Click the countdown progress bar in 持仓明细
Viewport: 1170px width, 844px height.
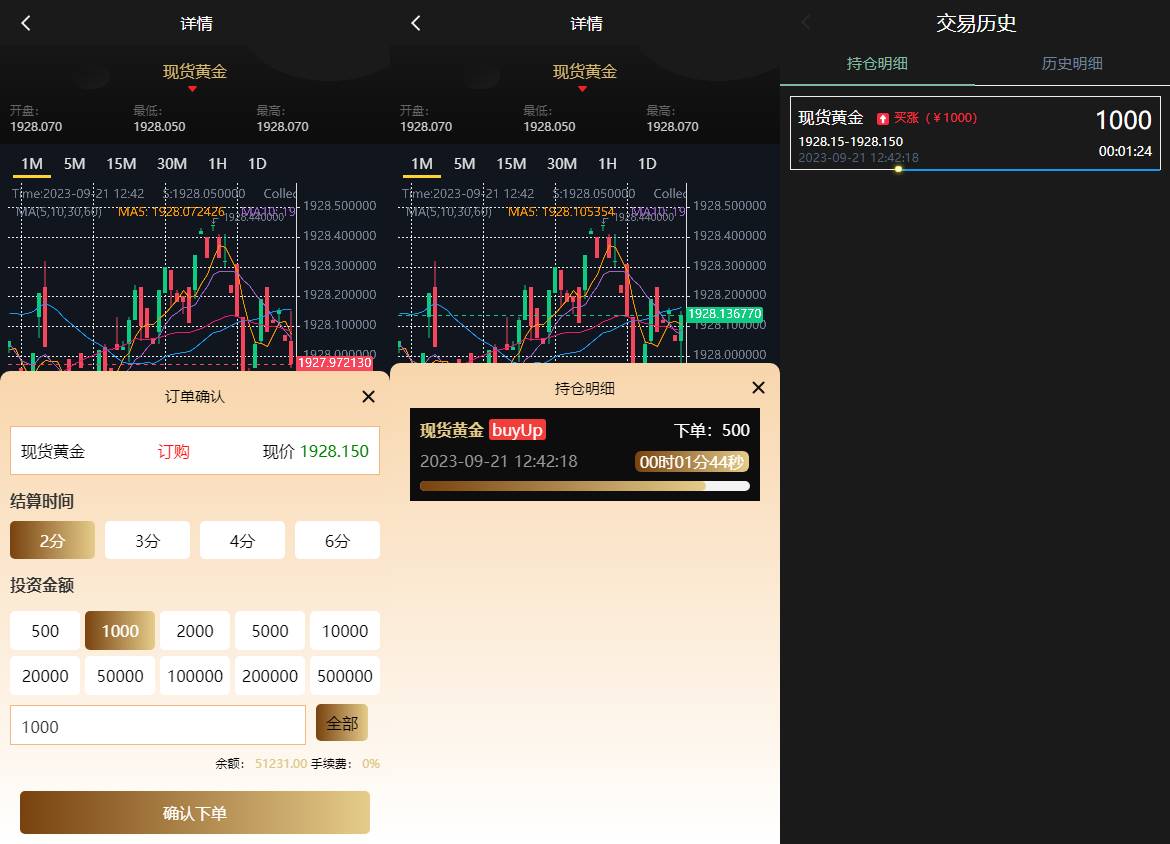584,486
